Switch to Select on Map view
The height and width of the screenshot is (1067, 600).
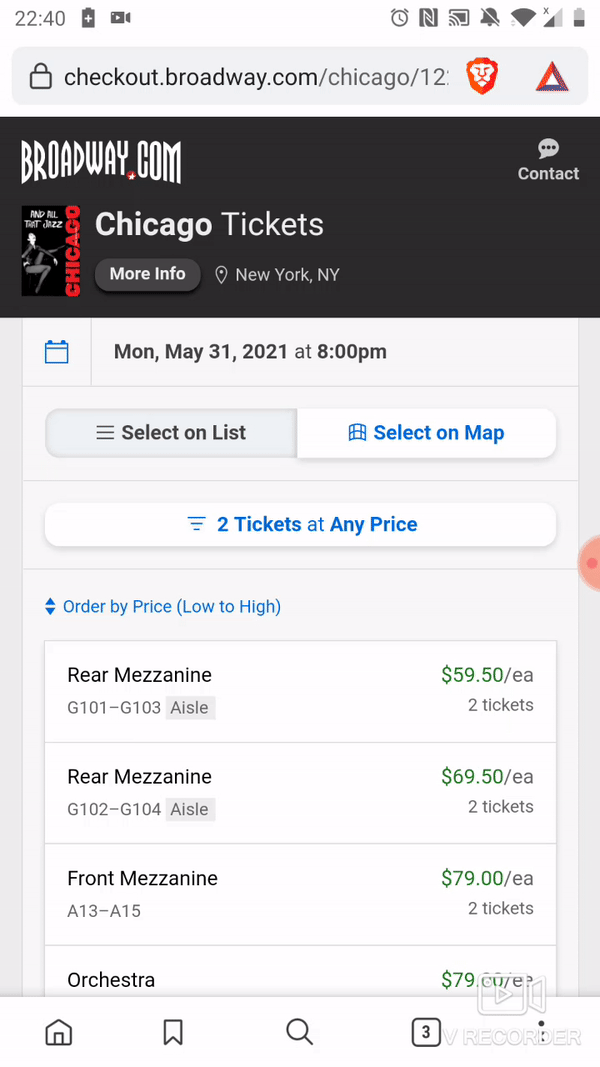pyautogui.click(x=426, y=433)
